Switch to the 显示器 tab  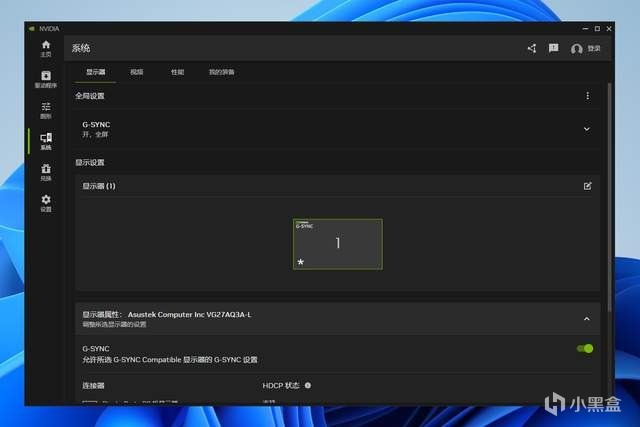point(96,72)
